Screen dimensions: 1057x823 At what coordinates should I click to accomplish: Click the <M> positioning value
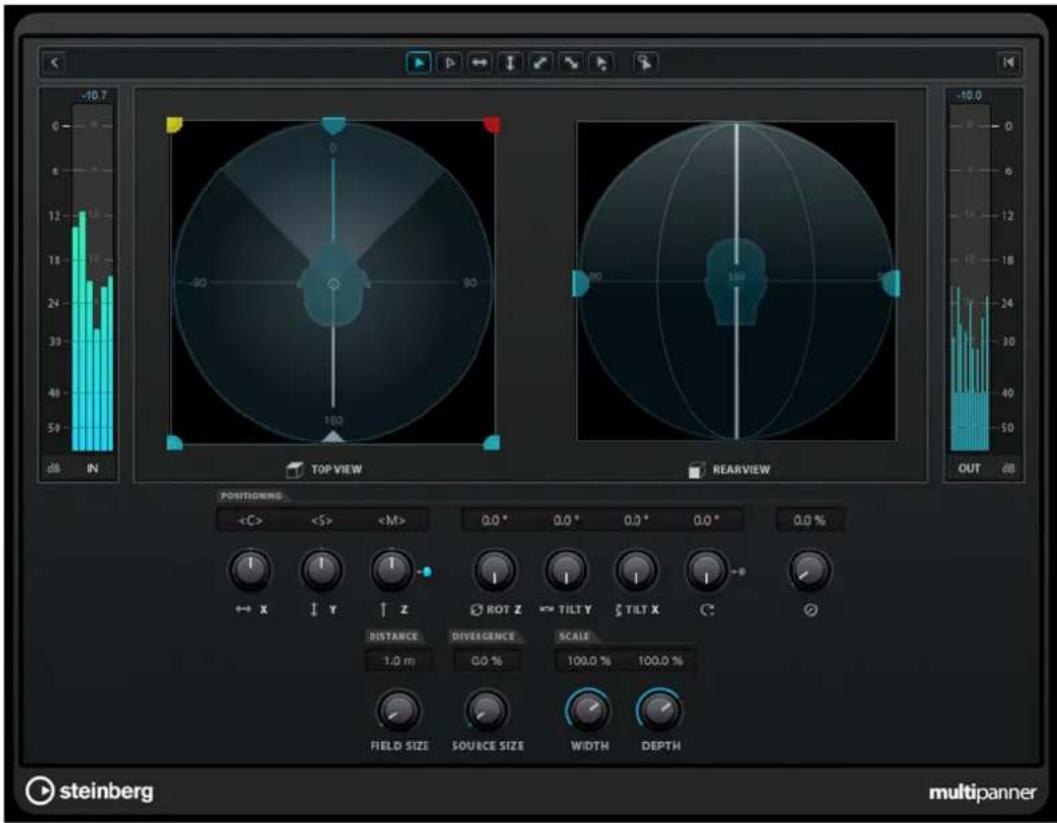[x=392, y=520]
